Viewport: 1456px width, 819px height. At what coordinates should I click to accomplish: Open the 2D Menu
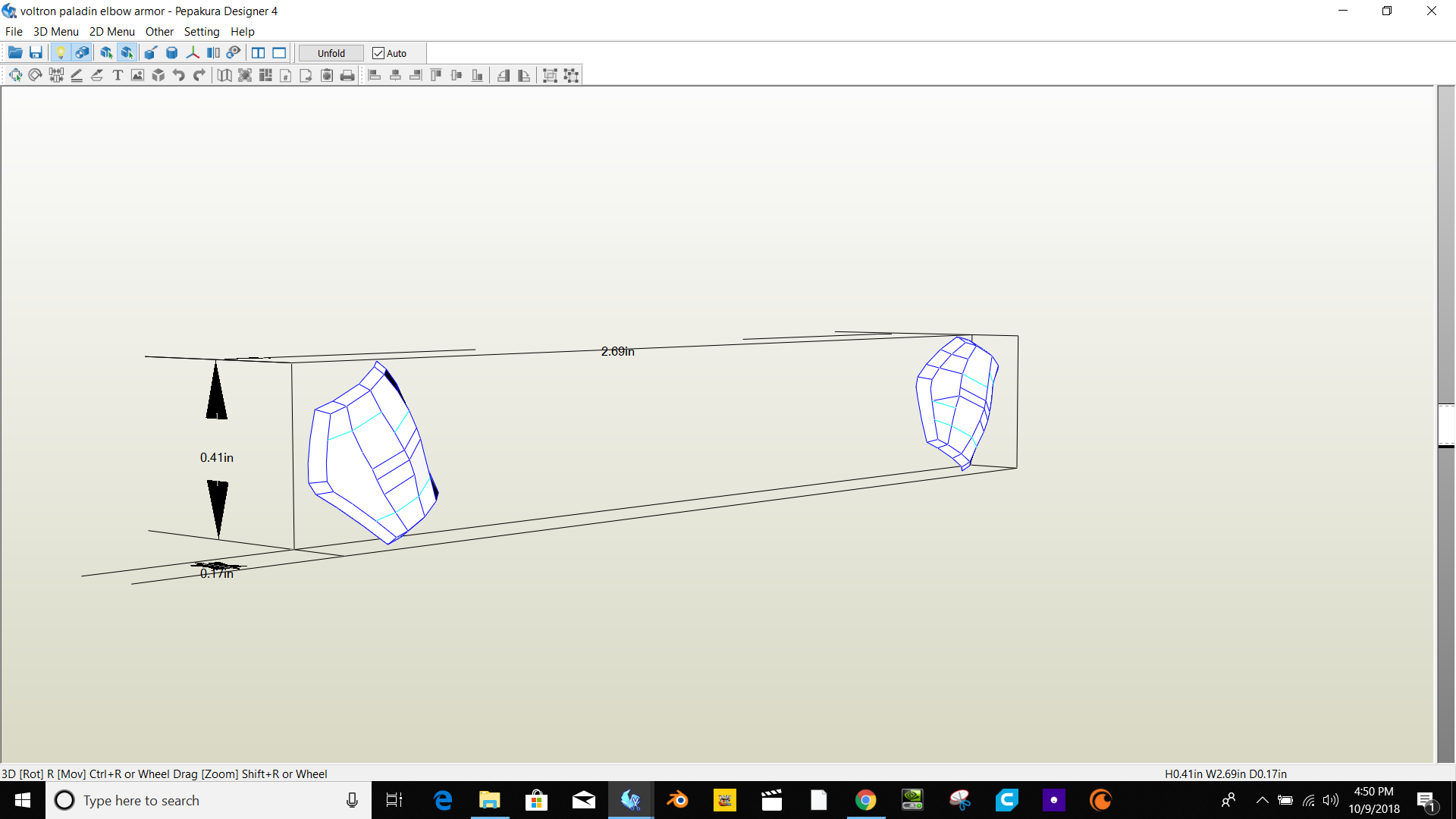point(111,32)
